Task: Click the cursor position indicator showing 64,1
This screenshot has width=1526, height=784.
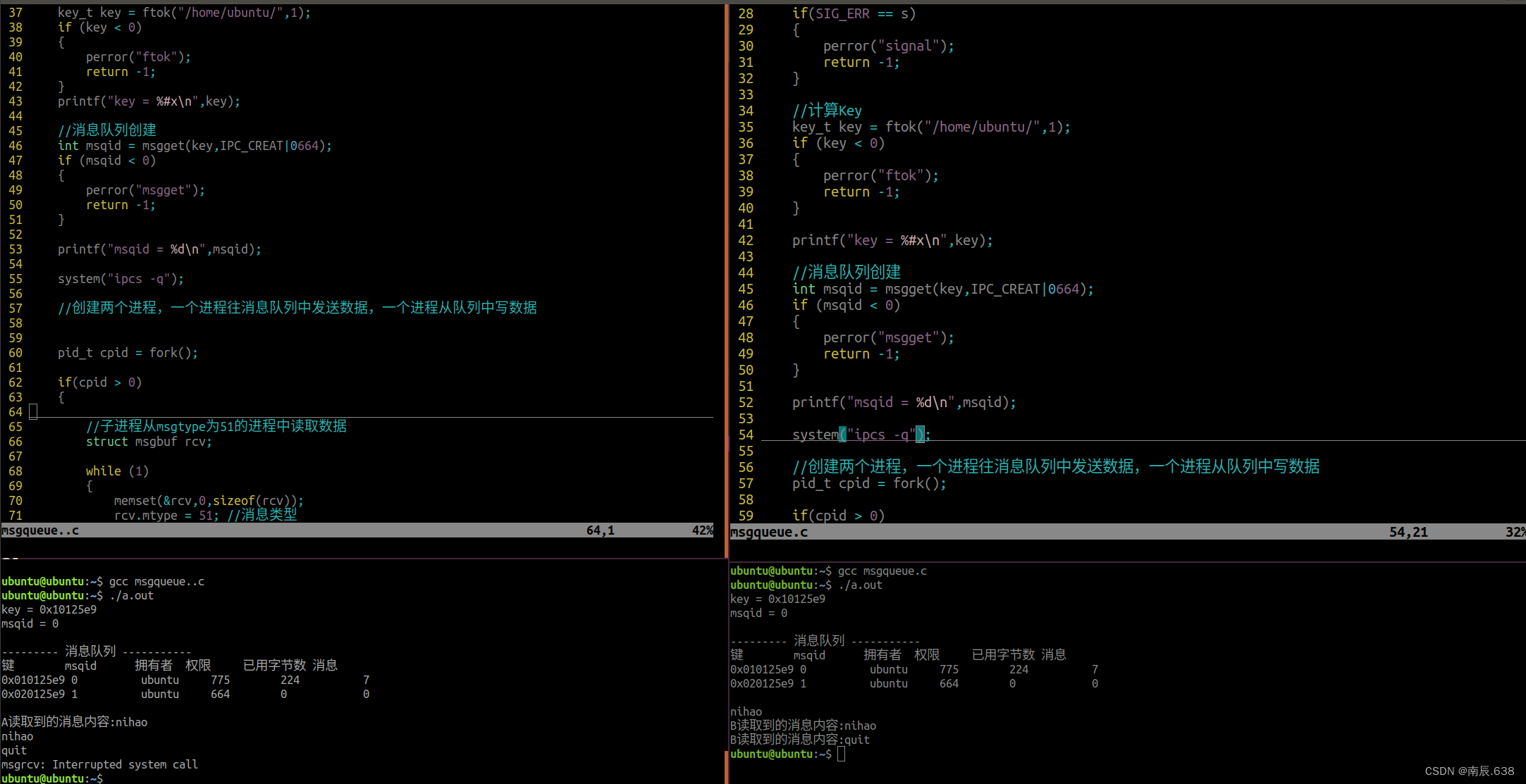Action: 600,530
